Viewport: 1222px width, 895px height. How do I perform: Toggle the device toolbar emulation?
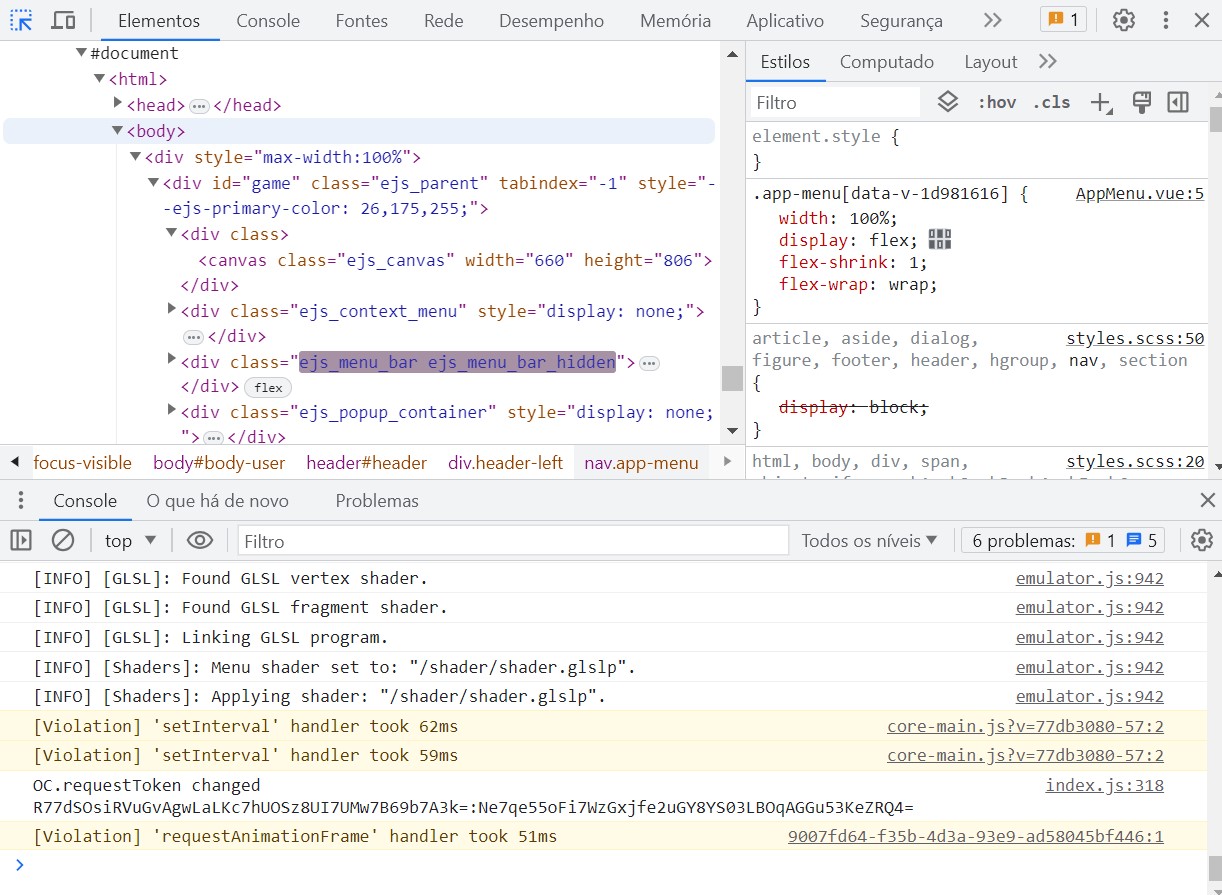[62, 20]
